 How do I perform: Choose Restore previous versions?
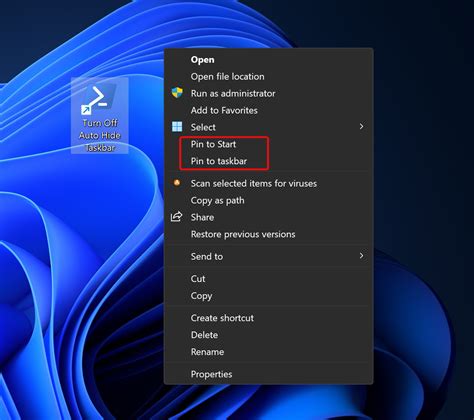tap(269, 234)
